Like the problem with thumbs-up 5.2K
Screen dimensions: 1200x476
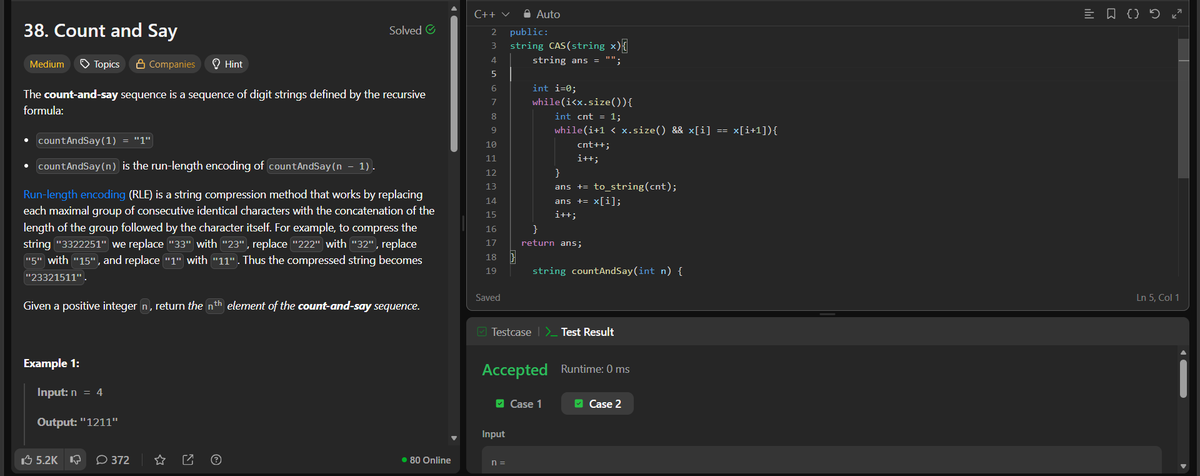tap(39, 460)
